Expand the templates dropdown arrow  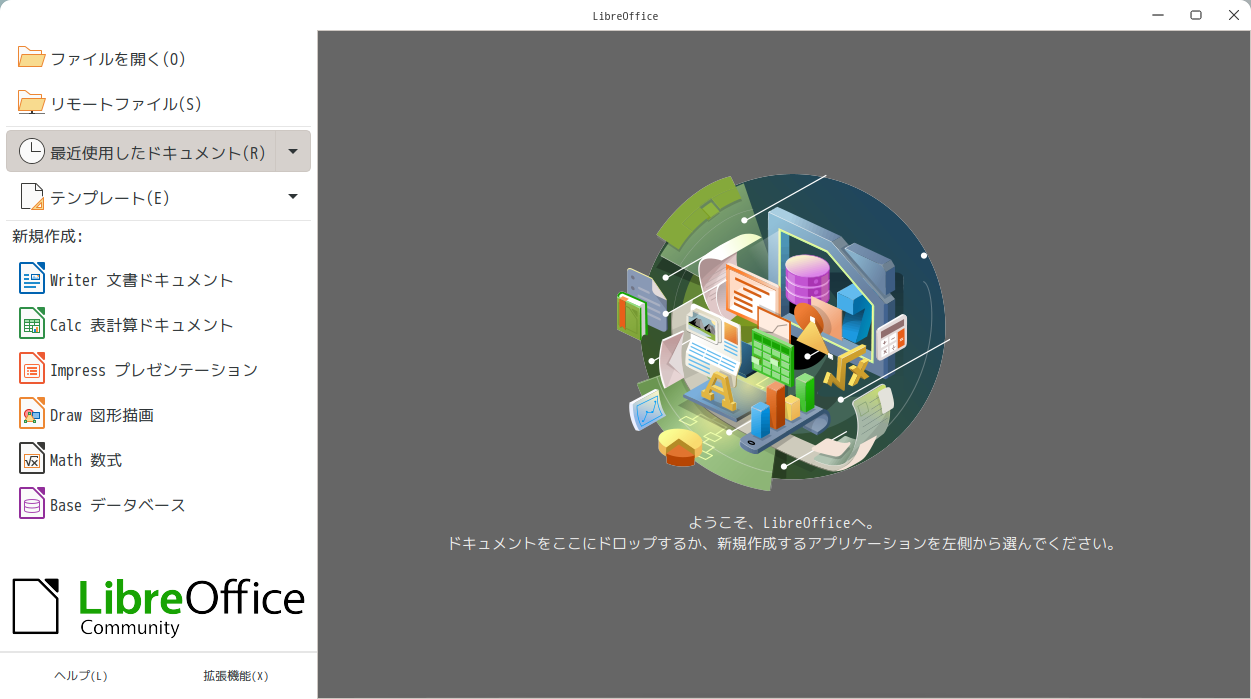pyautogui.click(x=293, y=197)
